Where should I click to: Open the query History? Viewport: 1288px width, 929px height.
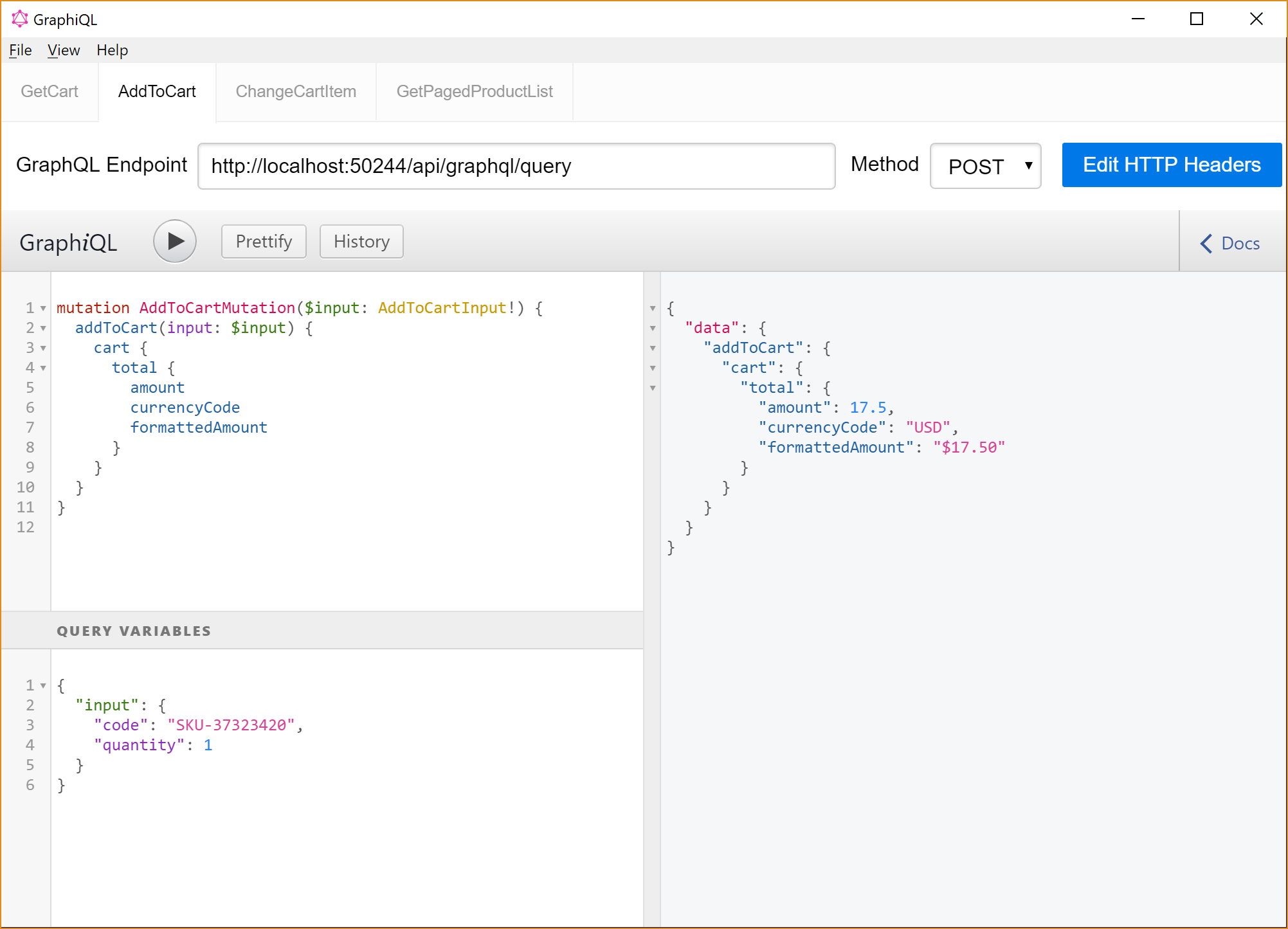pyautogui.click(x=361, y=242)
